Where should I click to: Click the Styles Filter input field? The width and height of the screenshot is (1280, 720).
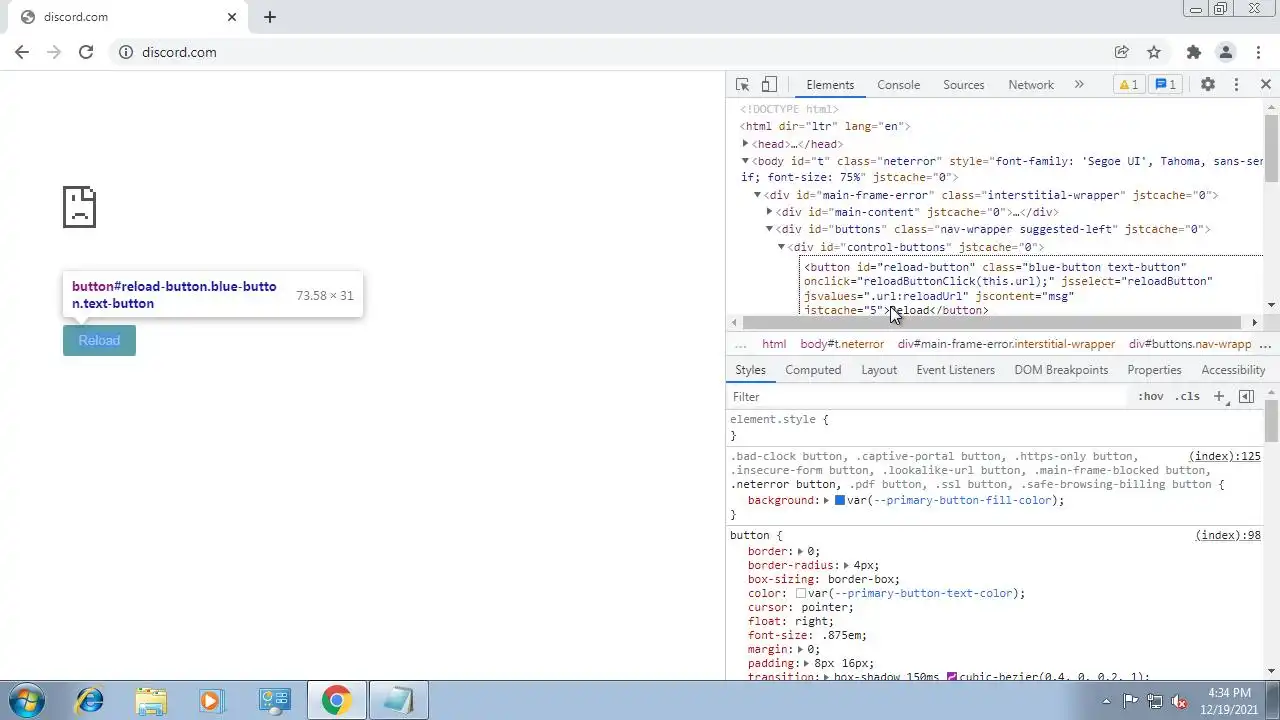click(930, 397)
